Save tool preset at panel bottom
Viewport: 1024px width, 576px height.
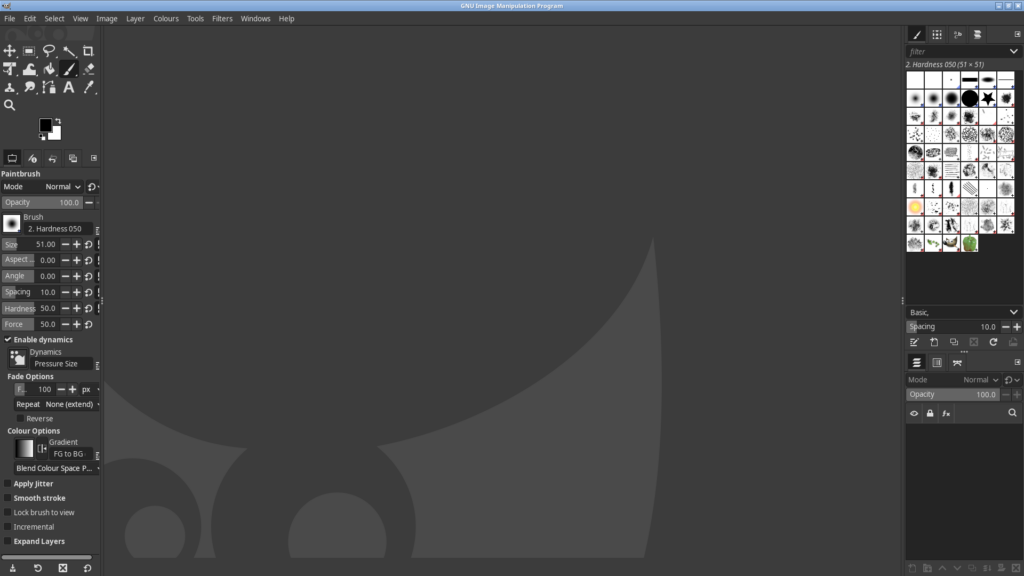pos(12,568)
